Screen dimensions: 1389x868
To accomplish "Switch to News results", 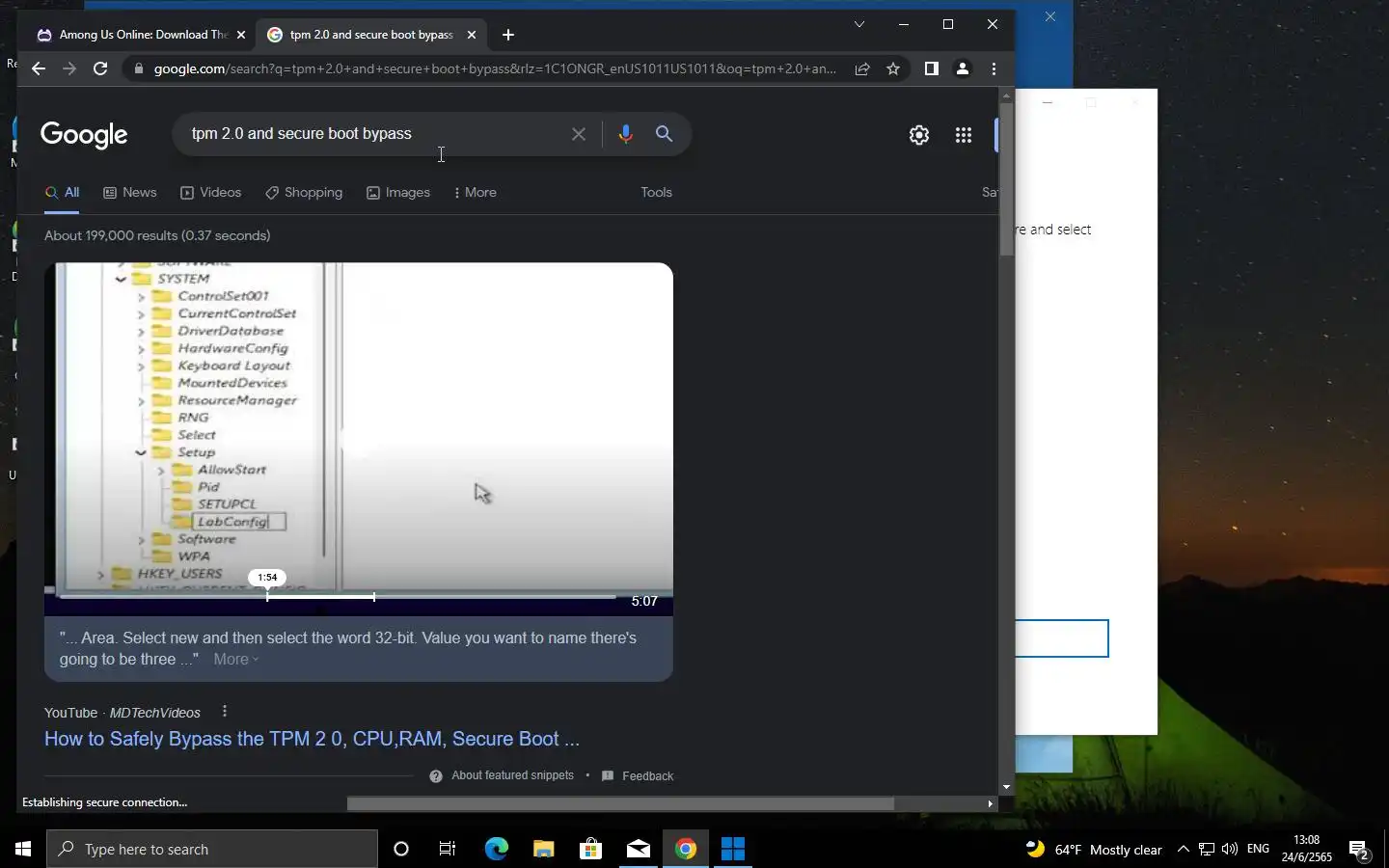I will (130, 192).
